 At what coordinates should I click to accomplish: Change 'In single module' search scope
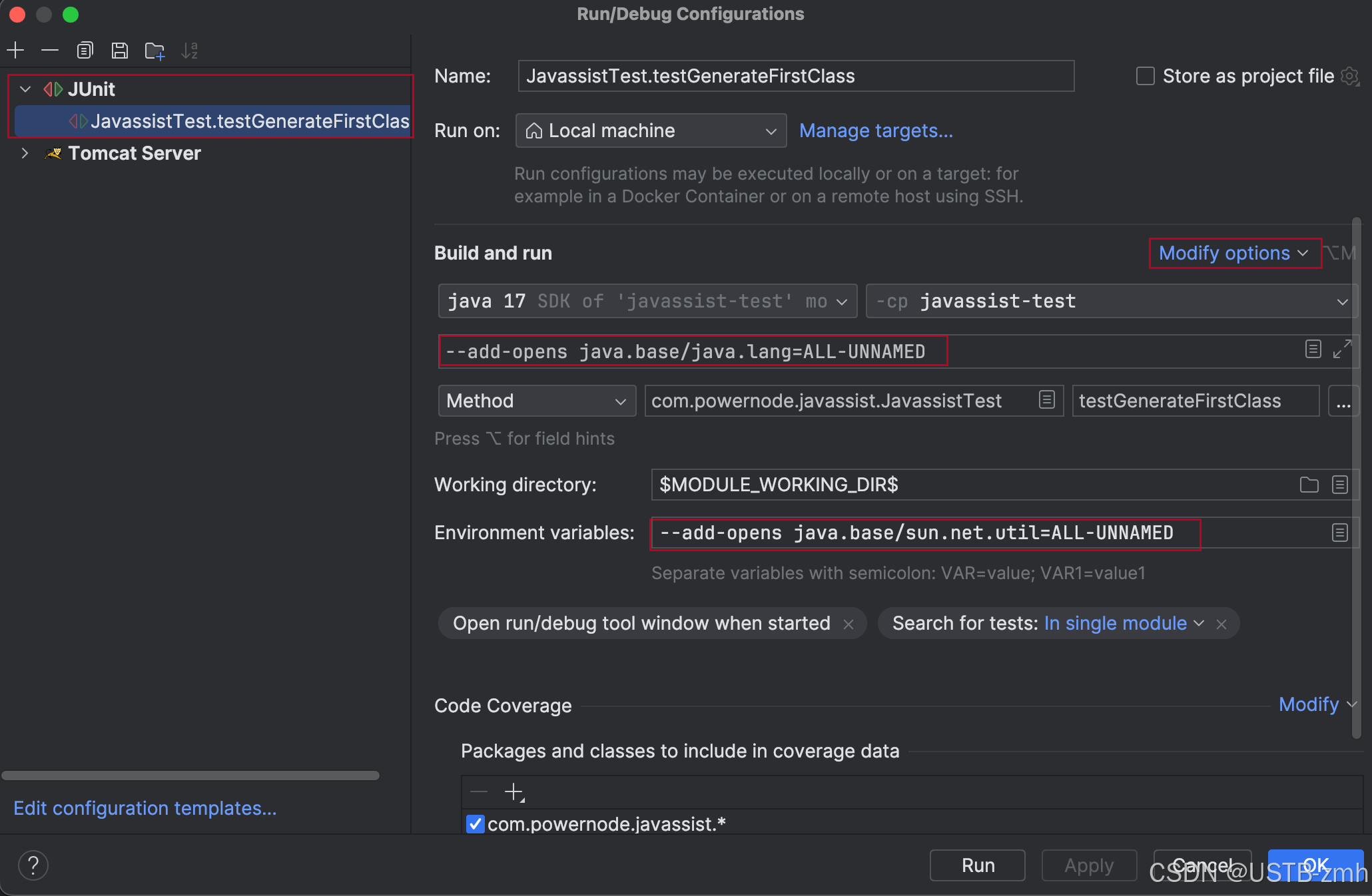click(x=1124, y=623)
